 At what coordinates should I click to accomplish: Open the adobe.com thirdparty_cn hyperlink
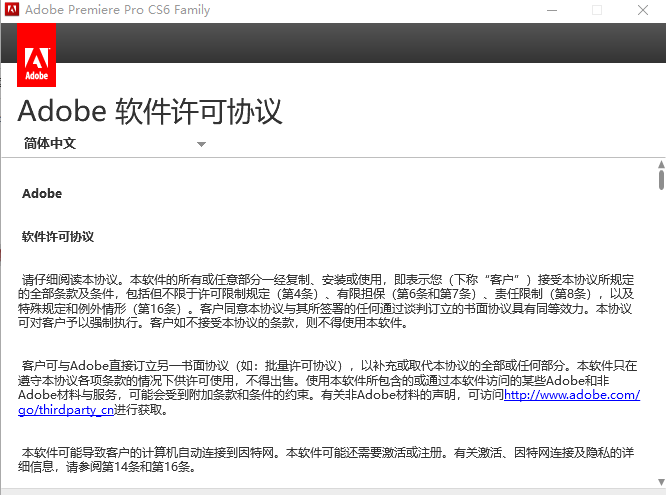[572, 395]
